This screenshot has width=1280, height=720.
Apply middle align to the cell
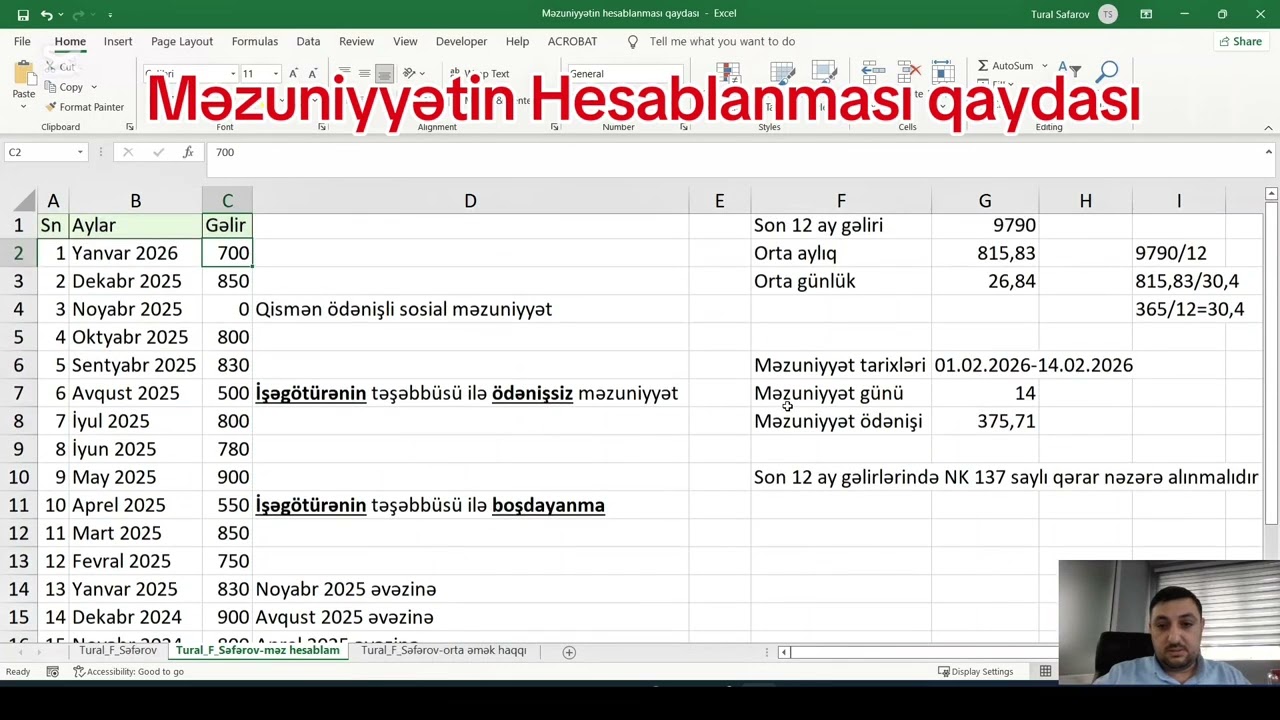coord(364,74)
